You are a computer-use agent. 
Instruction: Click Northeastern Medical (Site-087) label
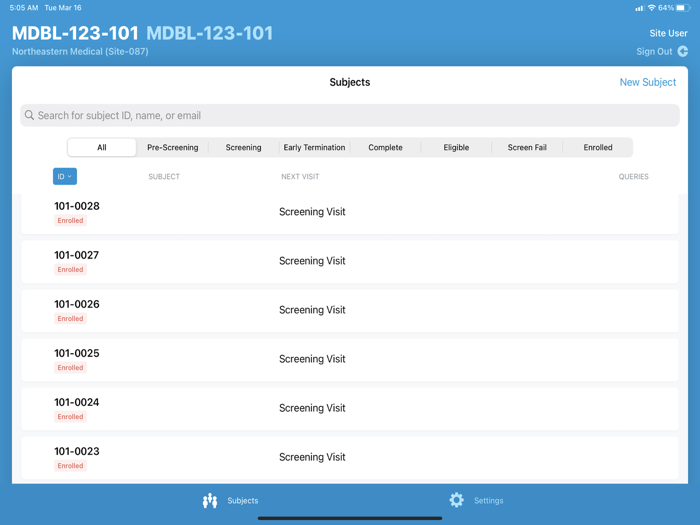(80, 52)
